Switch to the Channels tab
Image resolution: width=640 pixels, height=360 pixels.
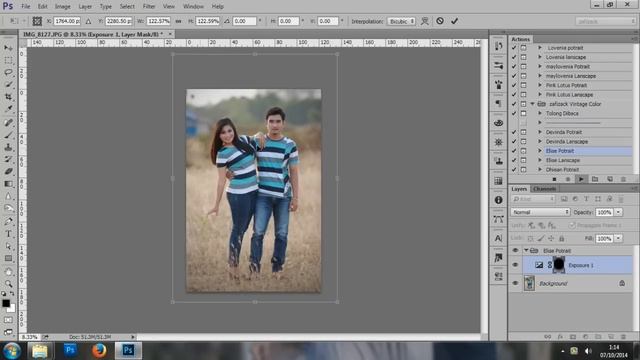[x=544, y=189]
